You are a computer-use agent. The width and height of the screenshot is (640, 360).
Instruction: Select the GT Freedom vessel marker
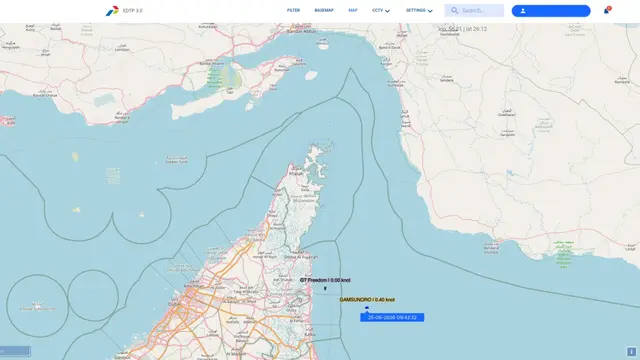(x=325, y=289)
